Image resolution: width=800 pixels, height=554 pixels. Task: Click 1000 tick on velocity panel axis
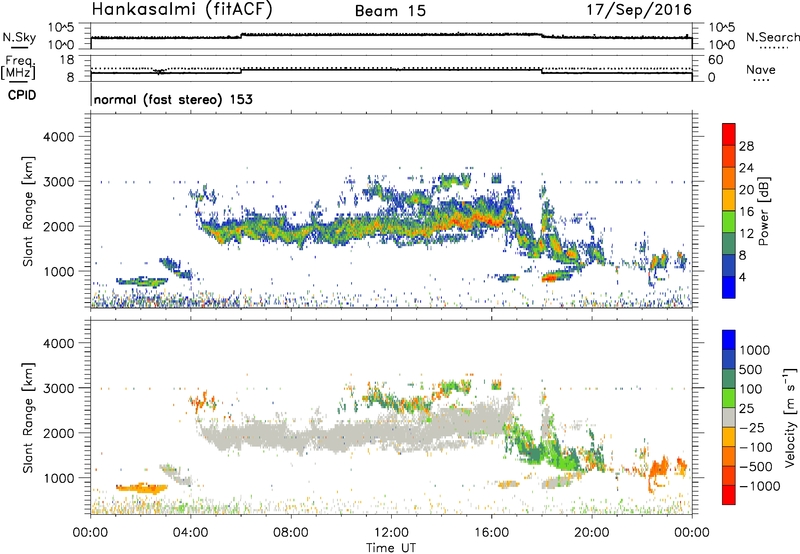59,478
